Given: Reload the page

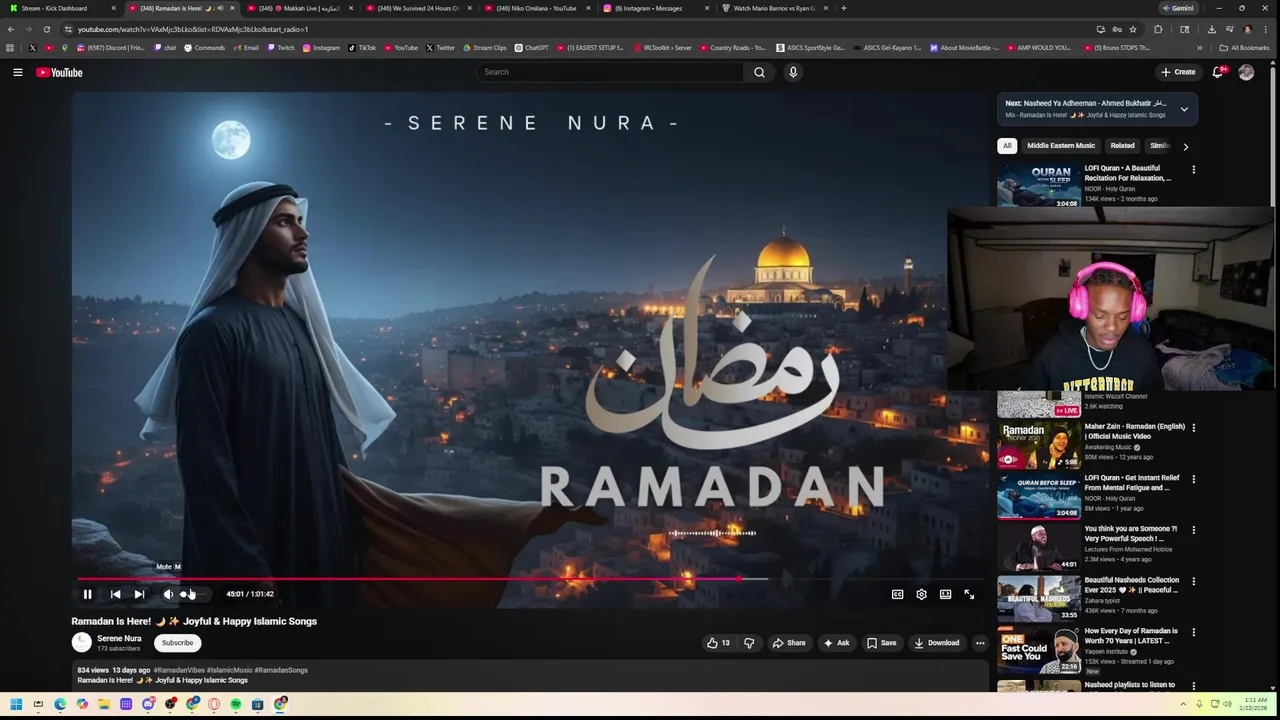Looking at the screenshot, I should coord(46,29).
